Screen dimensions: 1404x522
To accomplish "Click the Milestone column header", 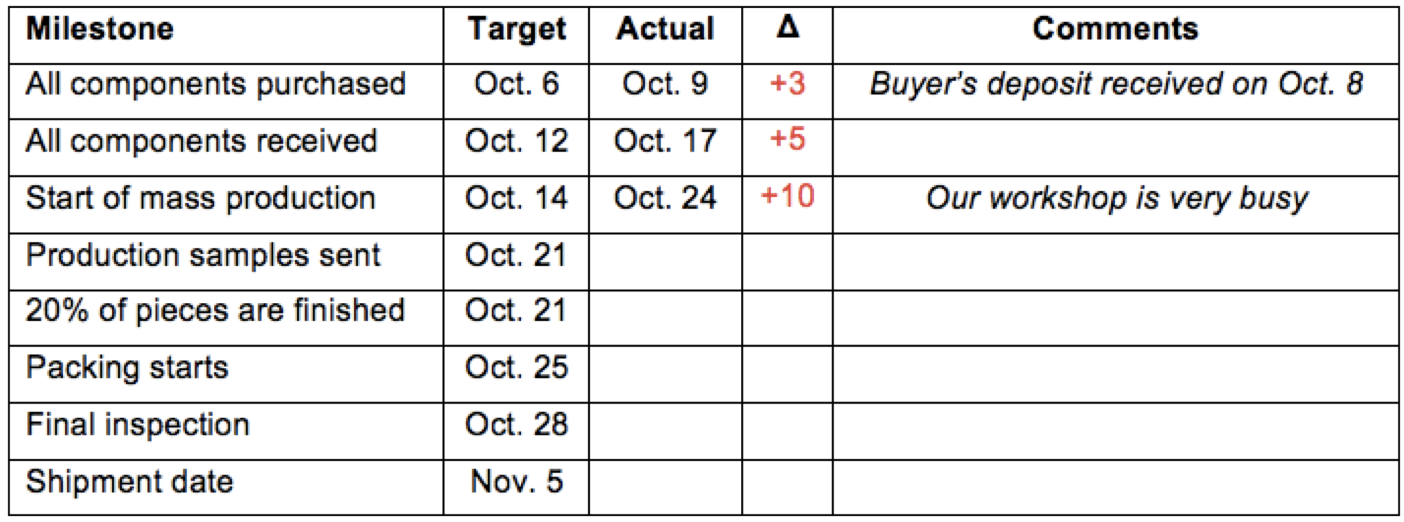I will (99, 29).
